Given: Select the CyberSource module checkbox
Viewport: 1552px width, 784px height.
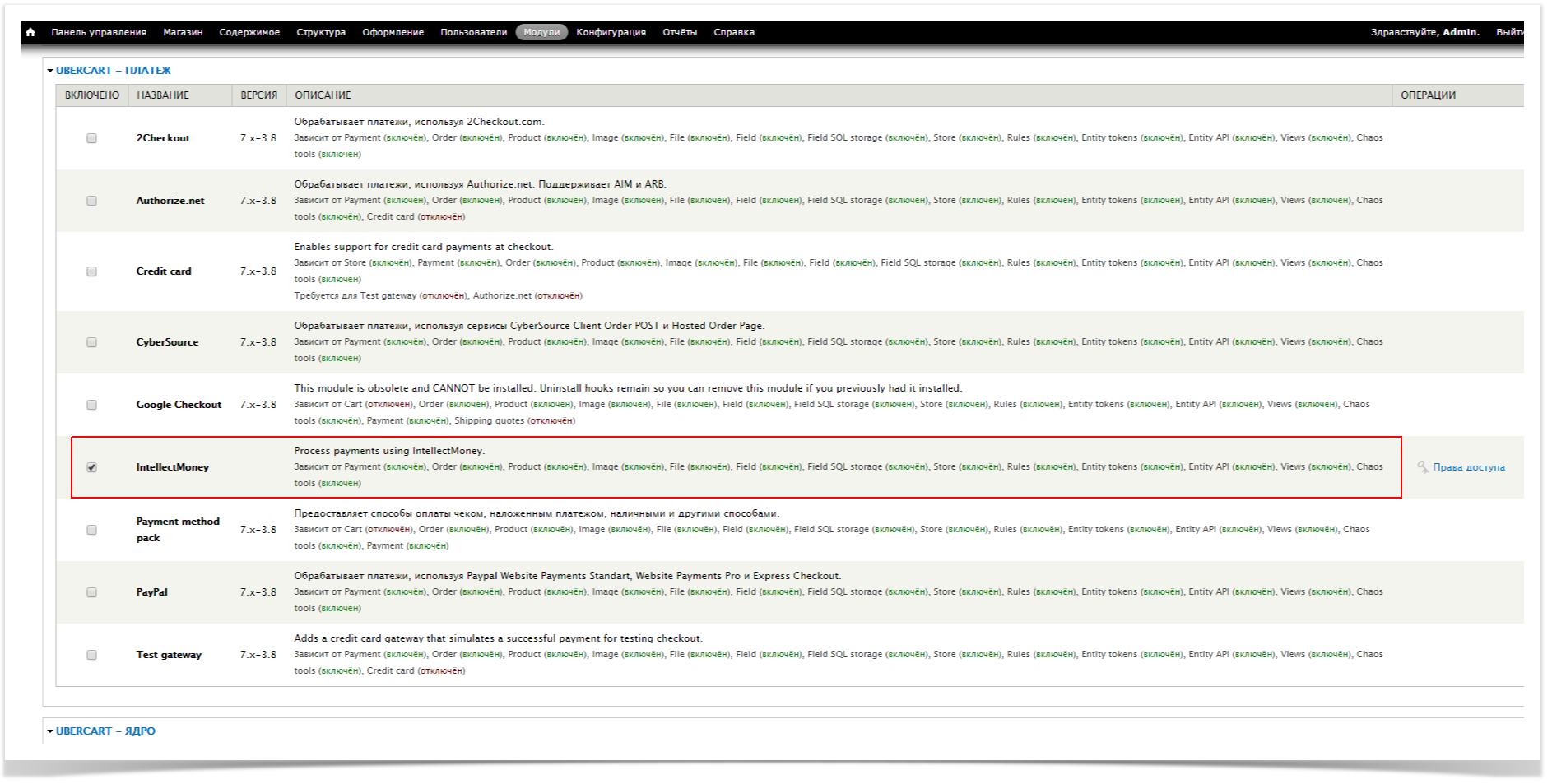Looking at the screenshot, I should [91, 342].
